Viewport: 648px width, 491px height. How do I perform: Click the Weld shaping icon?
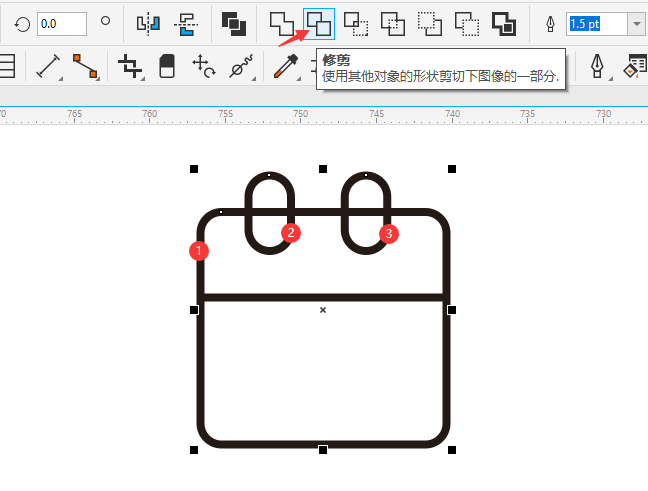tap(281, 24)
